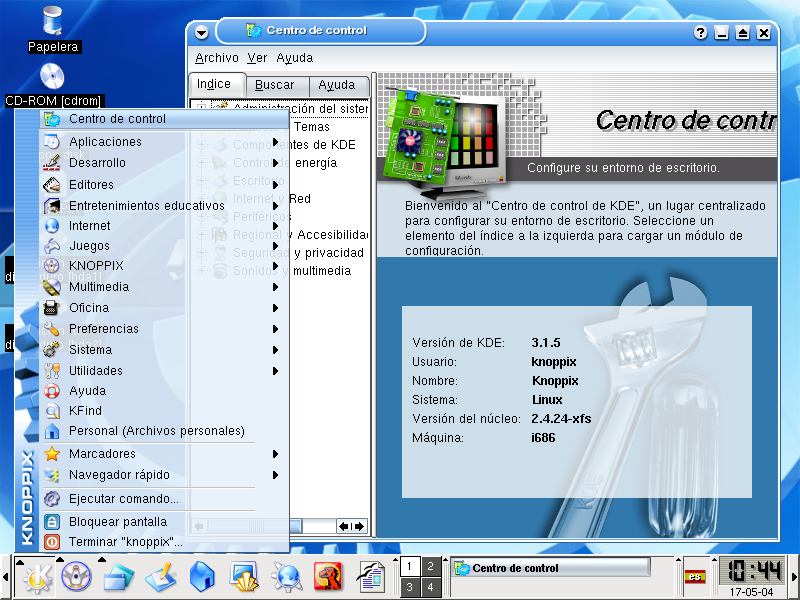The width and height of the screenshot is (800, 600).
Task: Click the machine value "i686"
Action: pyautogui.click(x=543, y=438)
